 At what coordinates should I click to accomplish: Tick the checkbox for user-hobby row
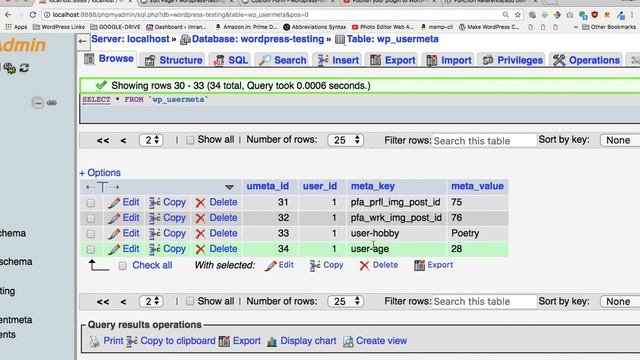coord(91,233)
